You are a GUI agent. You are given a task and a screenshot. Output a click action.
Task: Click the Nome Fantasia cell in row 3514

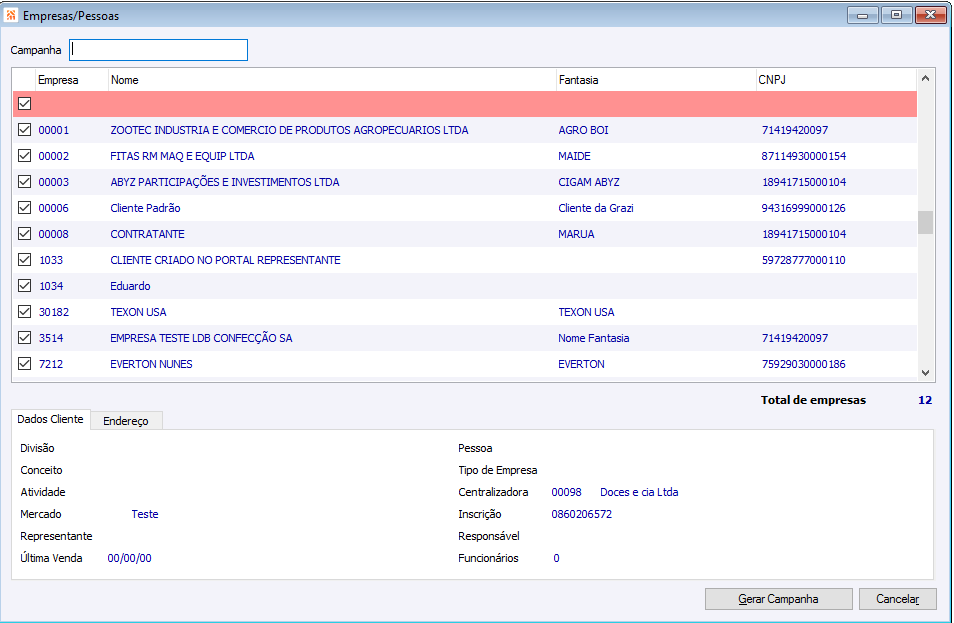[x=594, y=338]
